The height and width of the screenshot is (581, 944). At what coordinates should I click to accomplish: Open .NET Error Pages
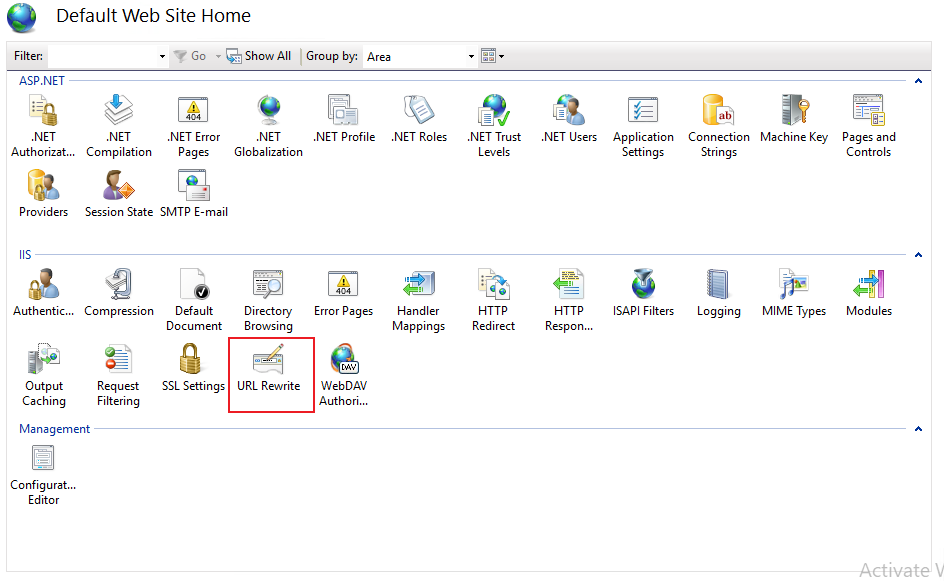point(193,126)
